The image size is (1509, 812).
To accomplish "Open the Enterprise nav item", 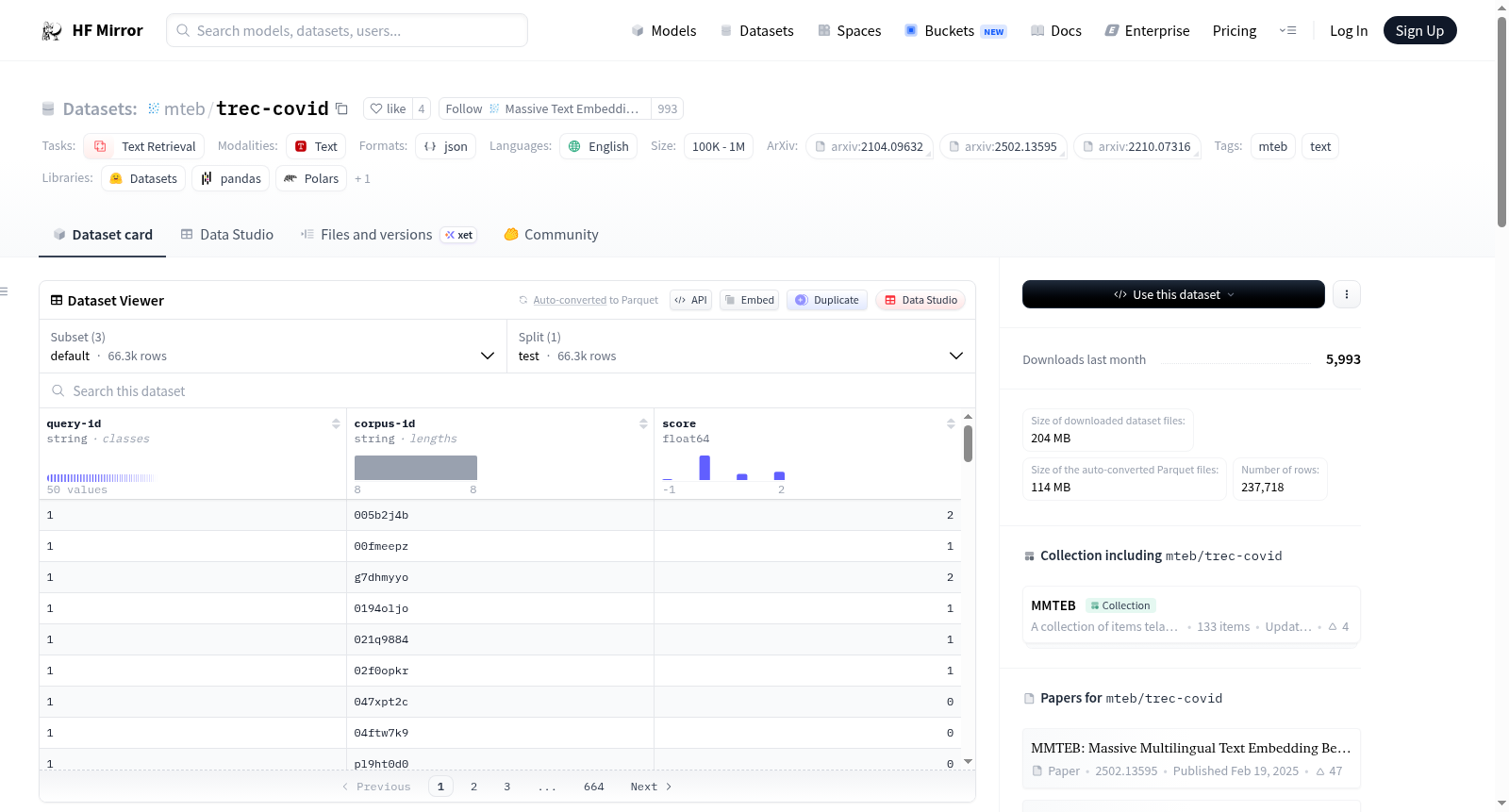I will (1148, 31).
